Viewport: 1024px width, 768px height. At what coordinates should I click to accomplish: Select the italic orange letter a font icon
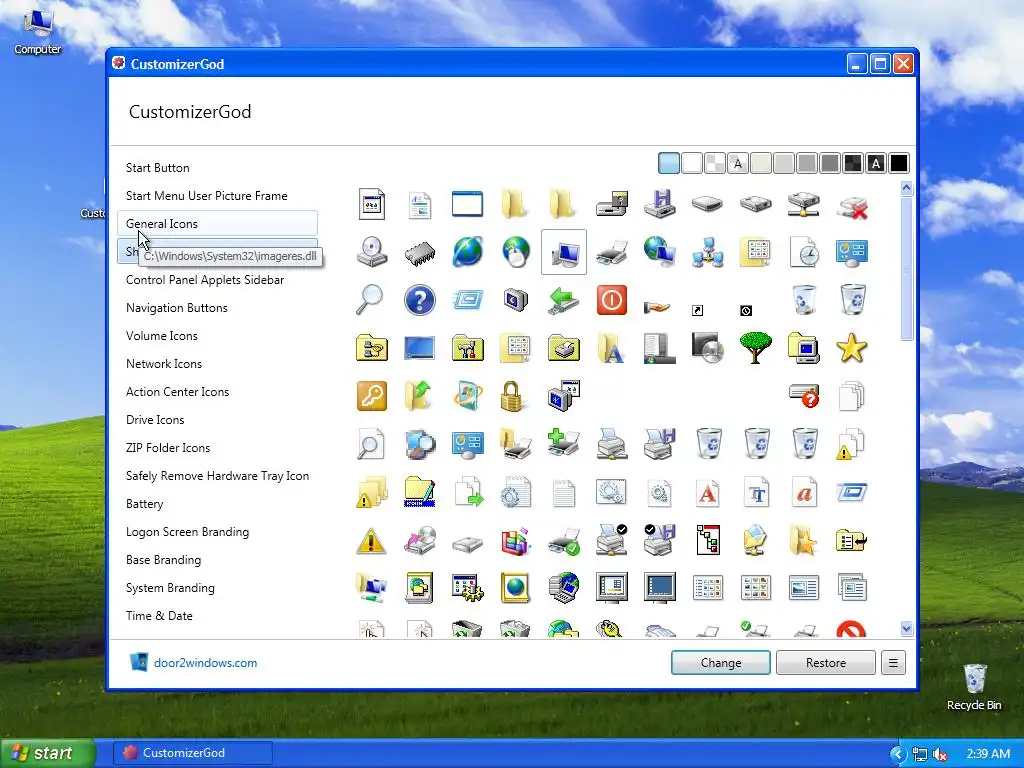(804, 492)
